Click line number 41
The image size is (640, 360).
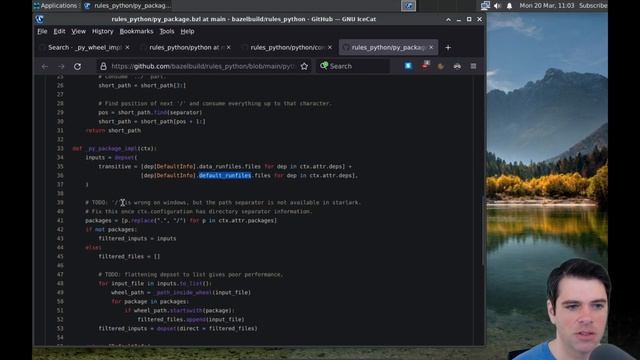(x=60, y=220)
